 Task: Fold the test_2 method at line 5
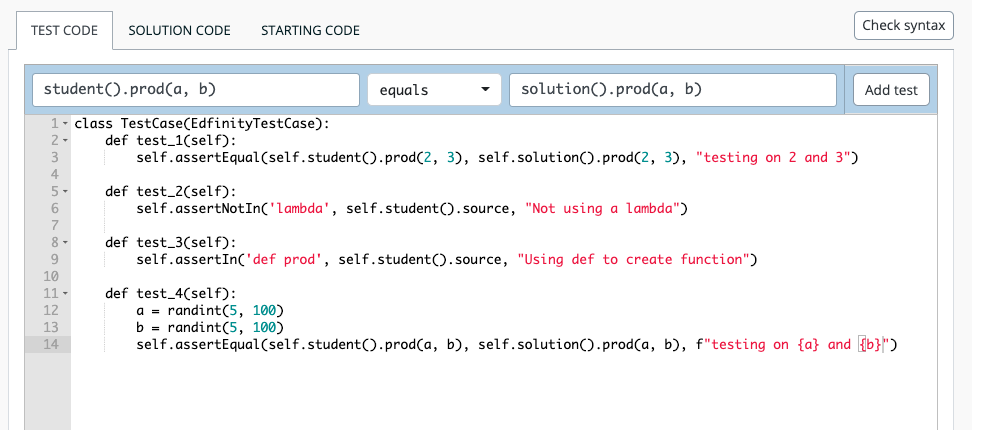tap(64, 191)
